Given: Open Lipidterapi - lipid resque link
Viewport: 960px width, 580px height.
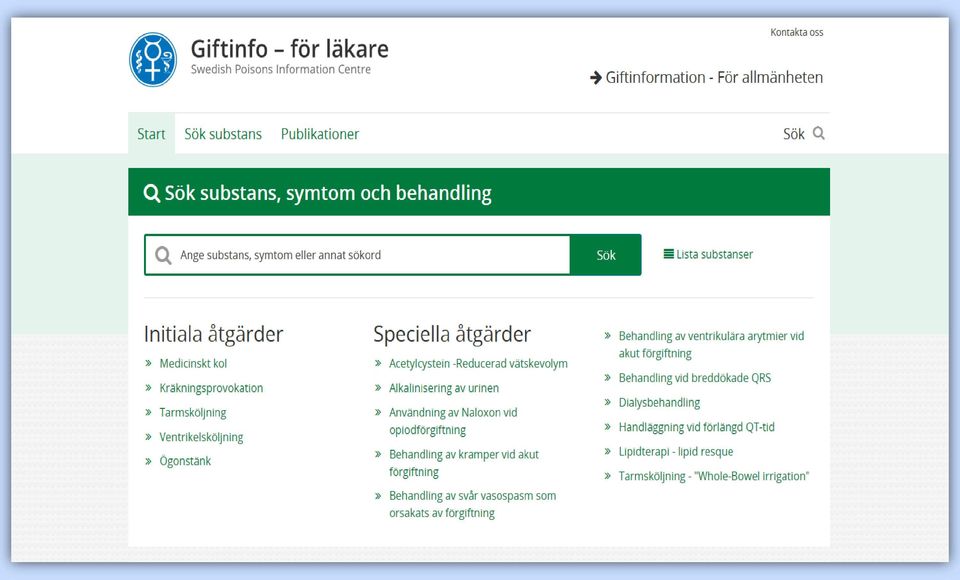Looking at the screenshot, I should tap(675, 451).
